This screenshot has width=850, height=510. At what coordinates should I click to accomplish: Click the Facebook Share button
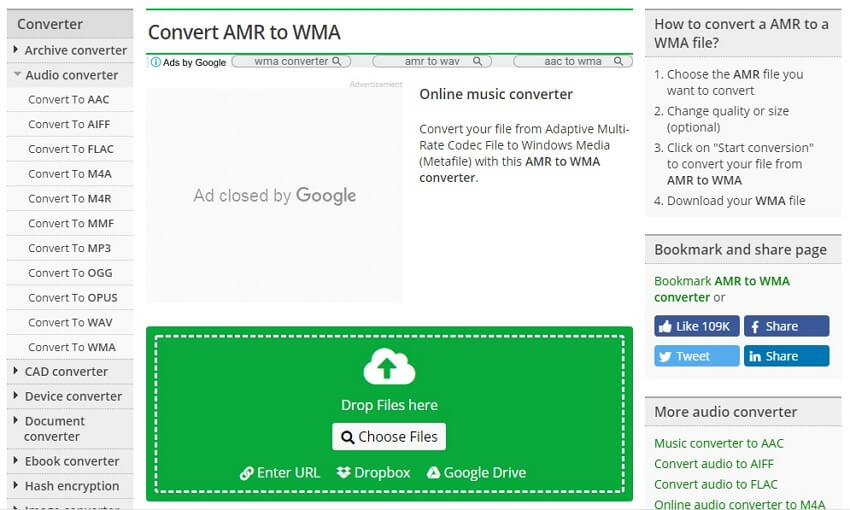(787, 326)
